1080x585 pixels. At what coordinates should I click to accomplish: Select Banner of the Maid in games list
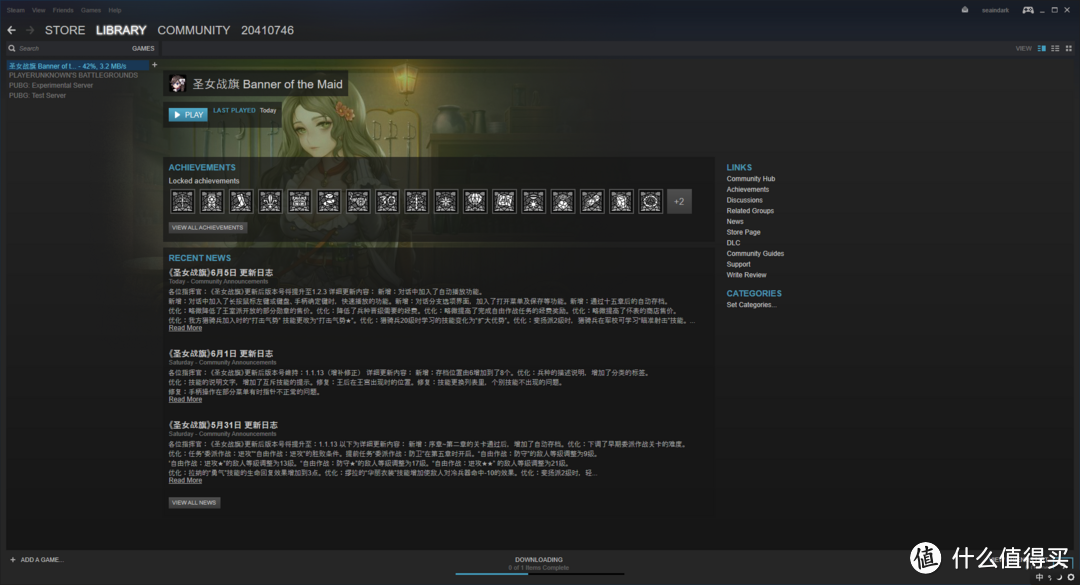[78, 65]
